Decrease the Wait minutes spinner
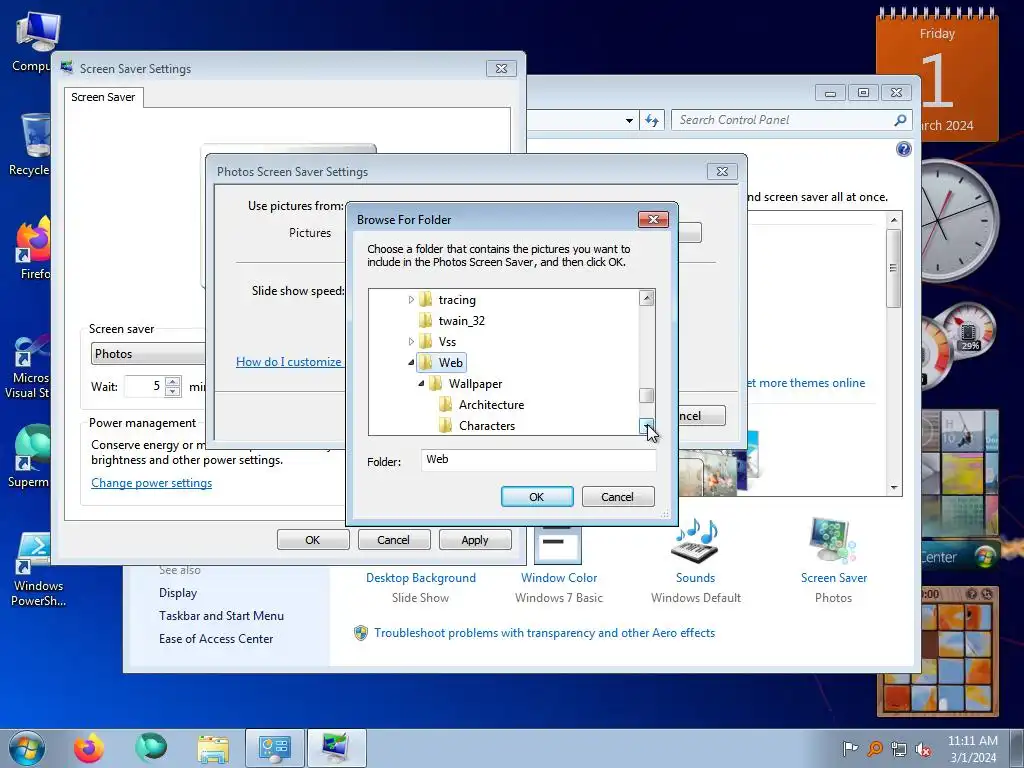 point(172,392)
